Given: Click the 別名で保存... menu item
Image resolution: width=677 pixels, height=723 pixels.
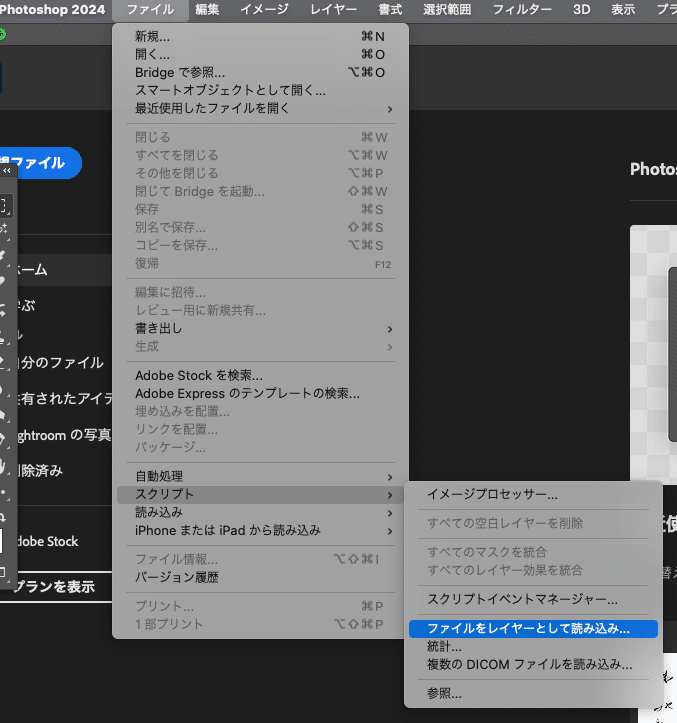Looking at the screenshot, I should point(260,227).
